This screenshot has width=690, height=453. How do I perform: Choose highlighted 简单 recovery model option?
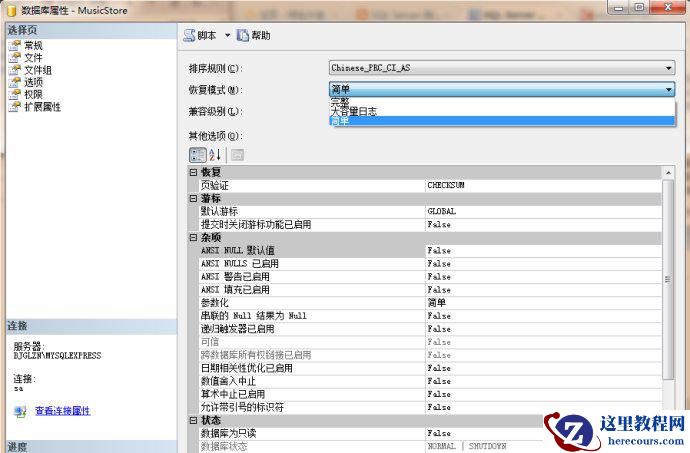(502, 121)
